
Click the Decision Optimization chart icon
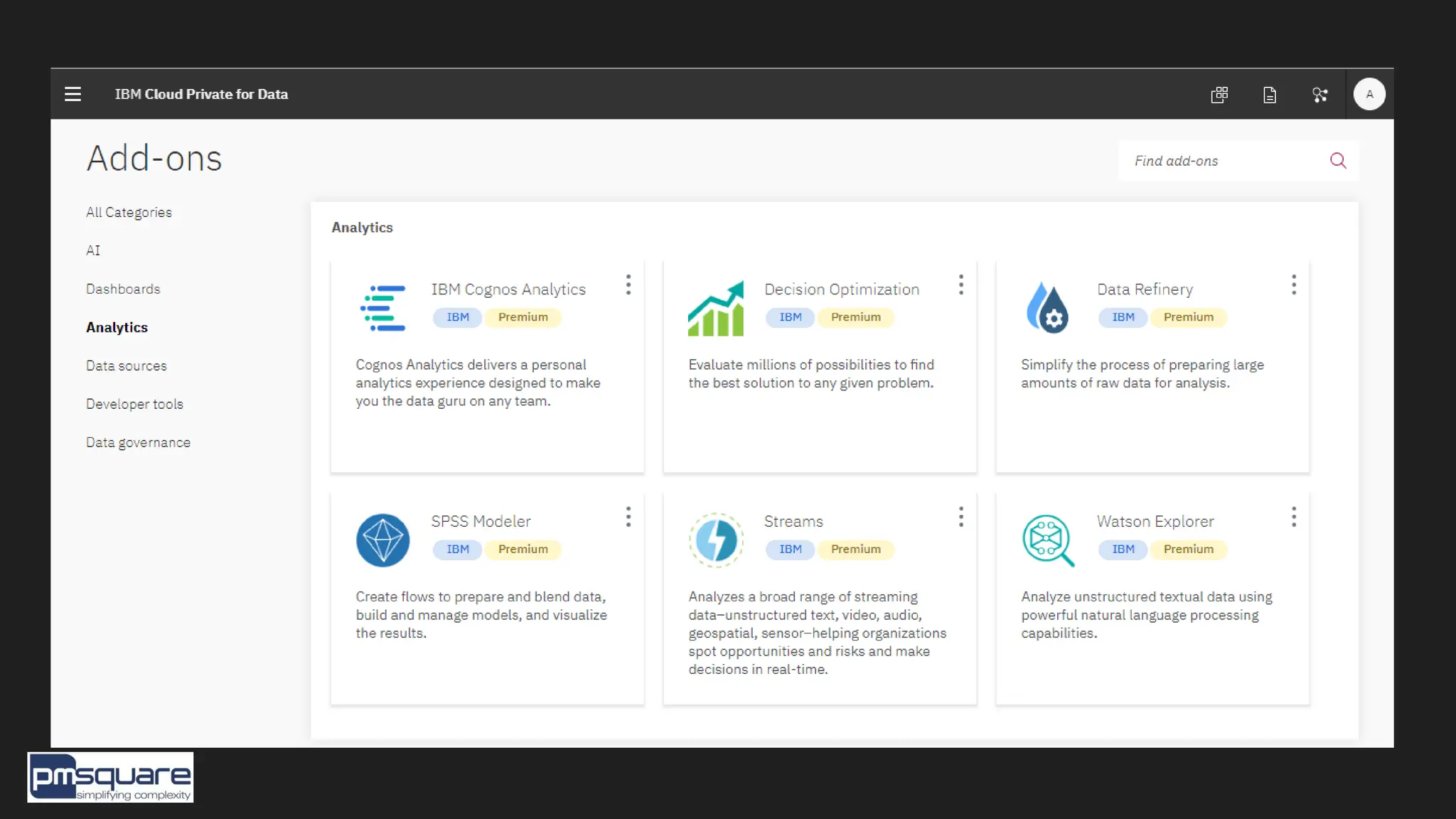[x=716, y=308]
